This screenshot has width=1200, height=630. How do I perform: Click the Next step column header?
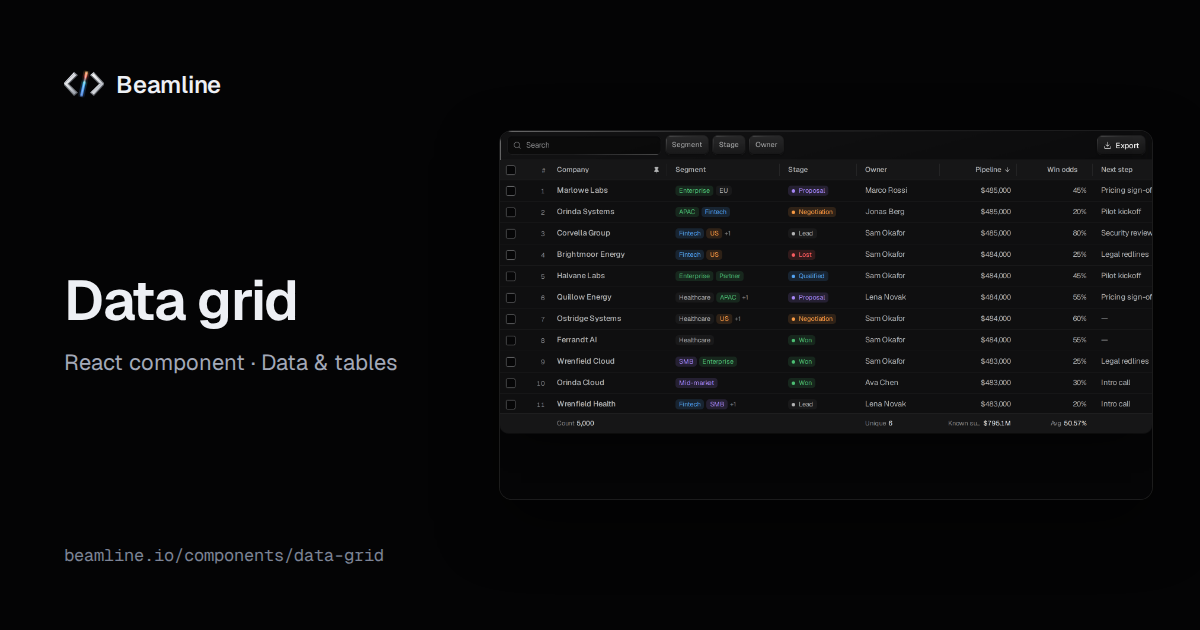coord(1117,170)
